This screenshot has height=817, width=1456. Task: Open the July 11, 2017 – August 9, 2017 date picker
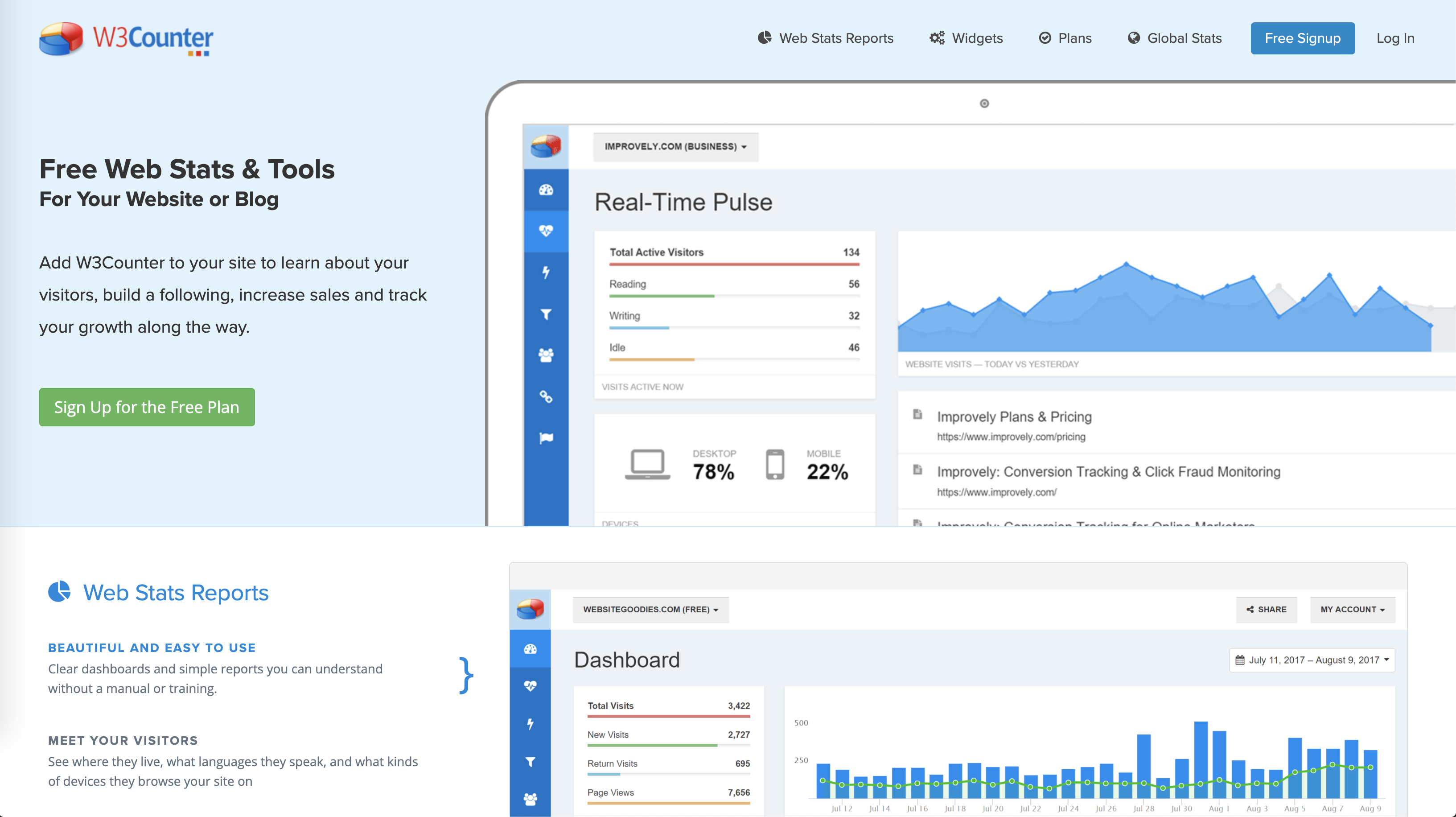[1311, 660]
